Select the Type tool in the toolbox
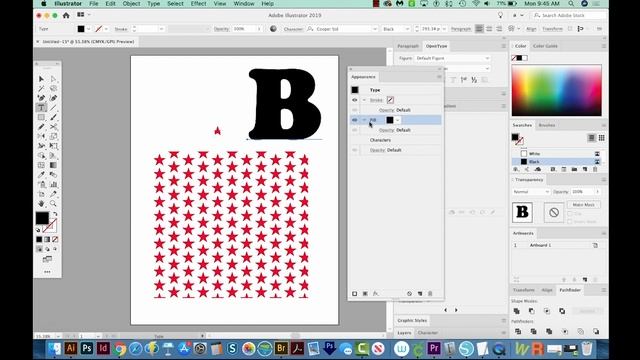The height and width of the screenshot is (360, 640). point(41,108)
